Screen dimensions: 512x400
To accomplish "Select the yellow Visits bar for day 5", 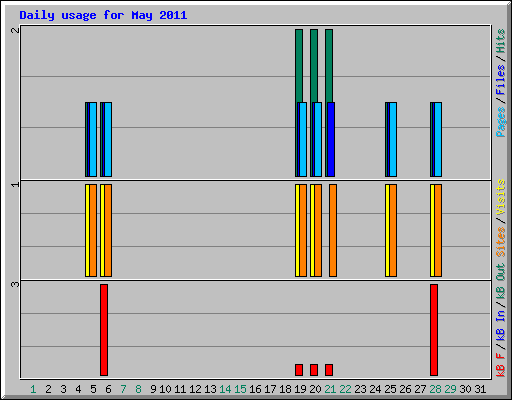I will [x=87, y=230].
